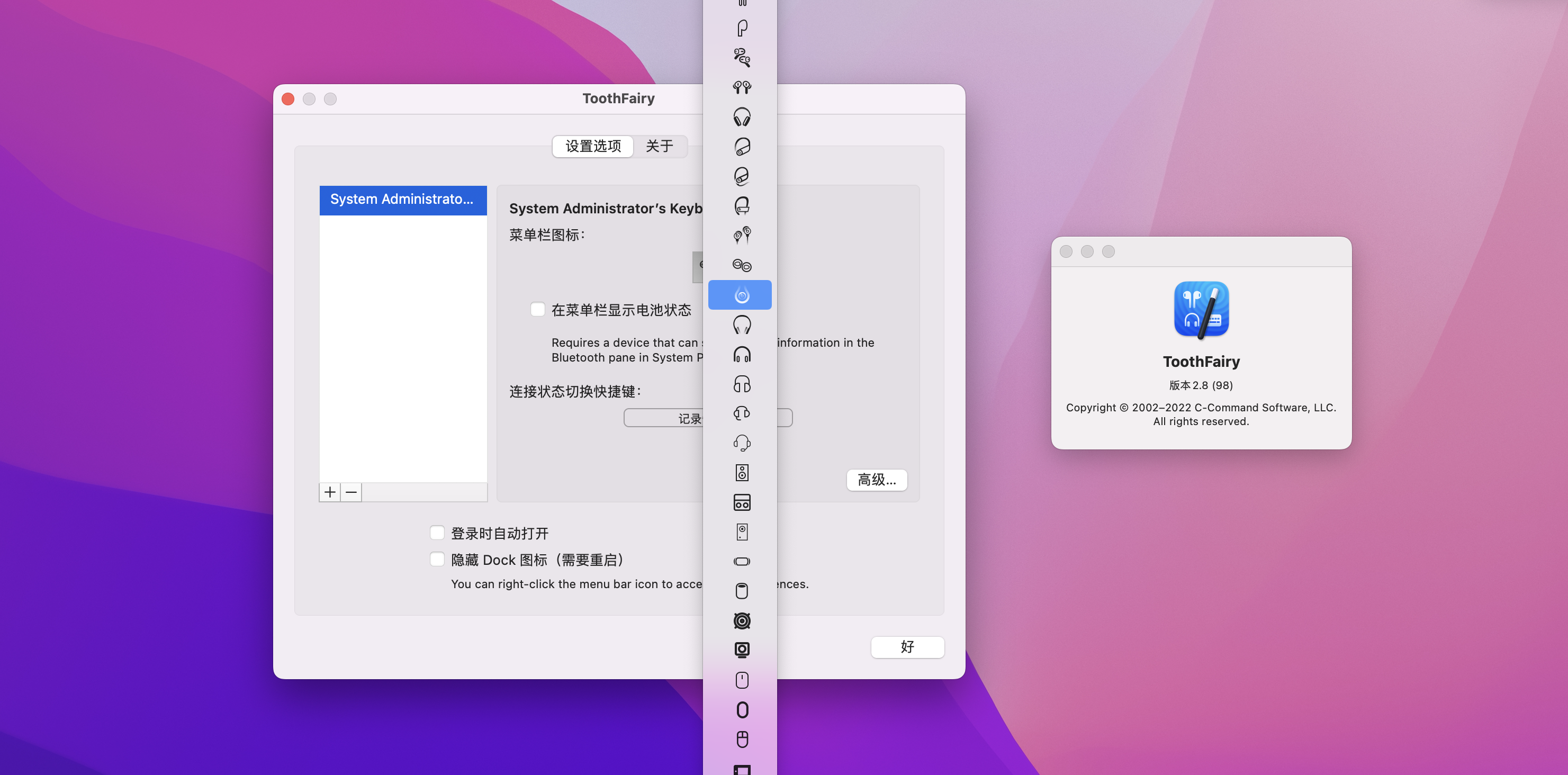Select the mouse icon with buttons and scroll wheel
The image size is (1568, 775).
pyautogui.click(x=742, y=739)
